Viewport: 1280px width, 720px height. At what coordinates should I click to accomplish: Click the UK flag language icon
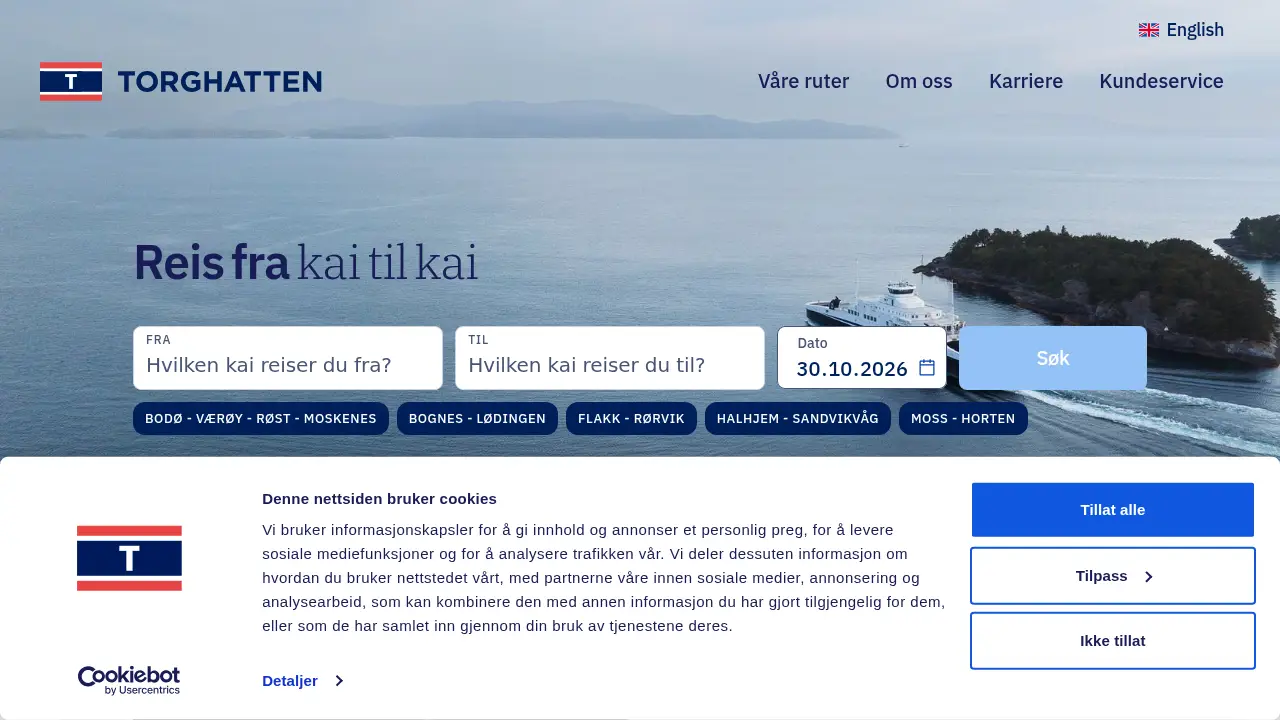click(1149, 30)
